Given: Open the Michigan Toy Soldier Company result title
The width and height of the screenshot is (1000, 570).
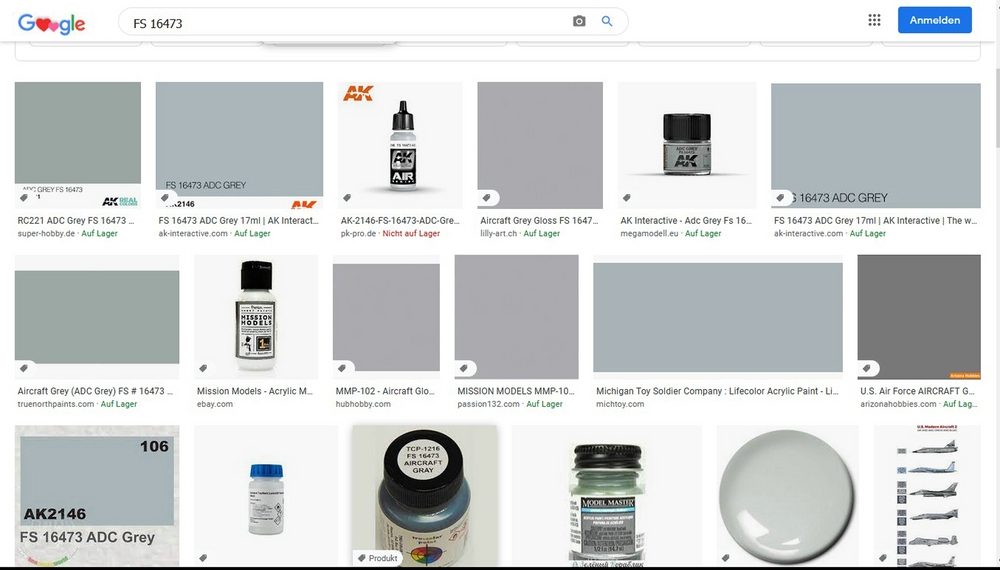Looking at the screenshot, I should [x=717, y=391].
